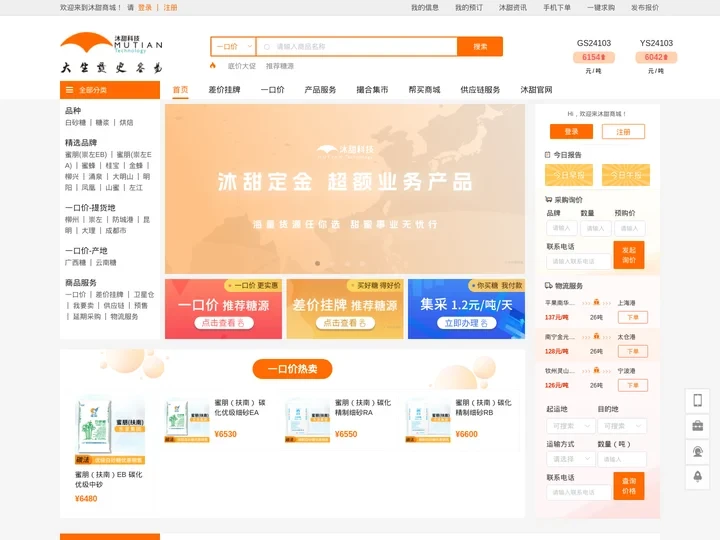Image resolution: width=720 pixels, height=540 pixels.
Task: Focus the 数量(吨) tonnage input field
Action: (x=622, y=459)
